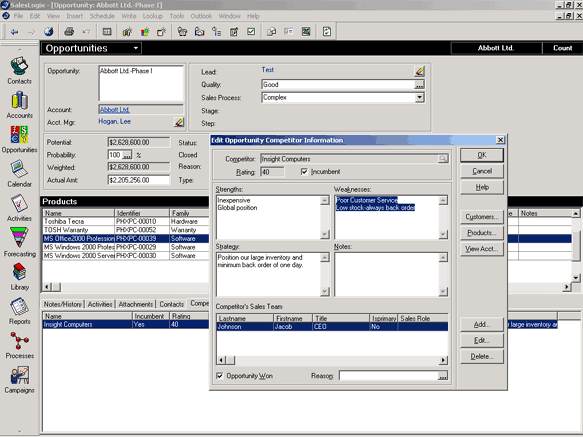The height and width of the screenshot is (437, 583).
Task: Open Opportunities icon in the sidebar
Action: click(19, 139)
